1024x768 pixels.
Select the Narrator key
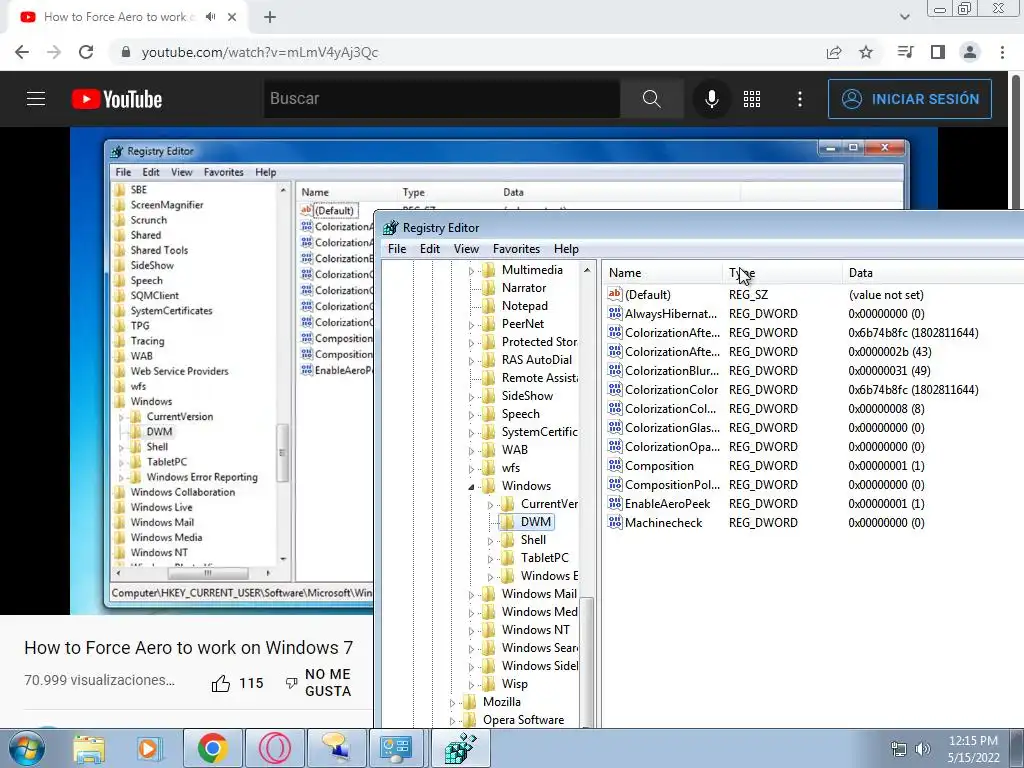pos(523,288)
